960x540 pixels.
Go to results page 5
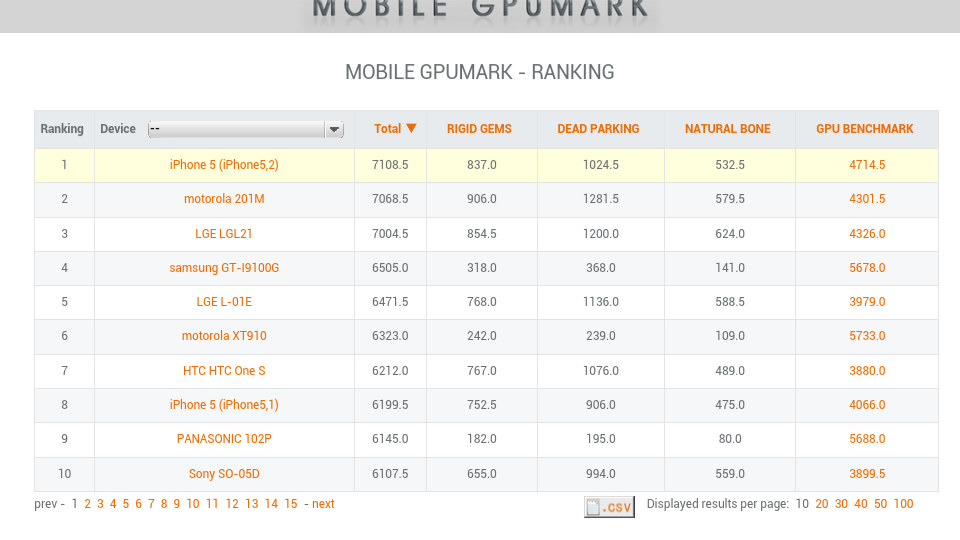(x=126, y=504)
